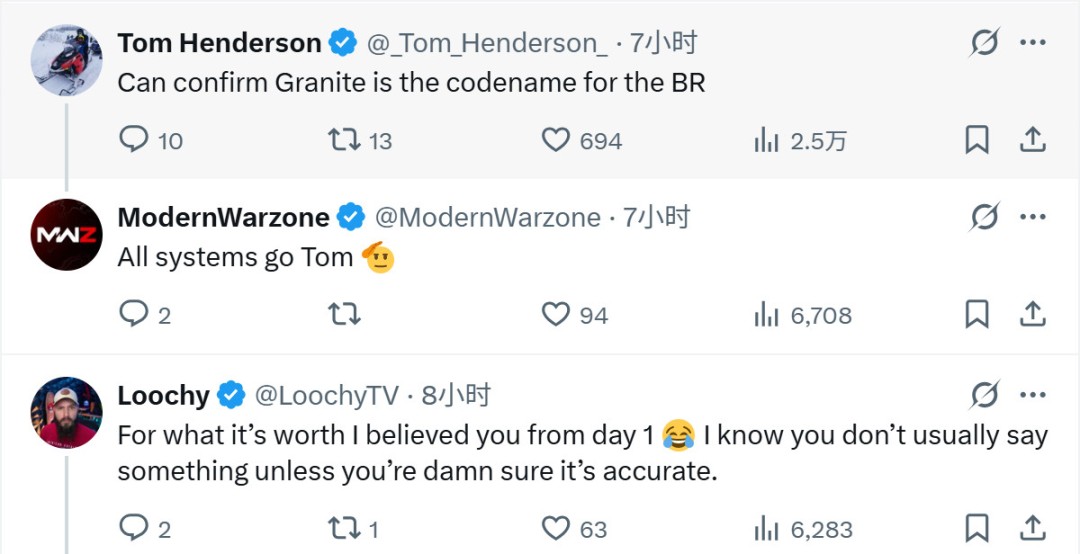
Task: Share ModernWarzone's tweet
Action: pos(1032,315)
